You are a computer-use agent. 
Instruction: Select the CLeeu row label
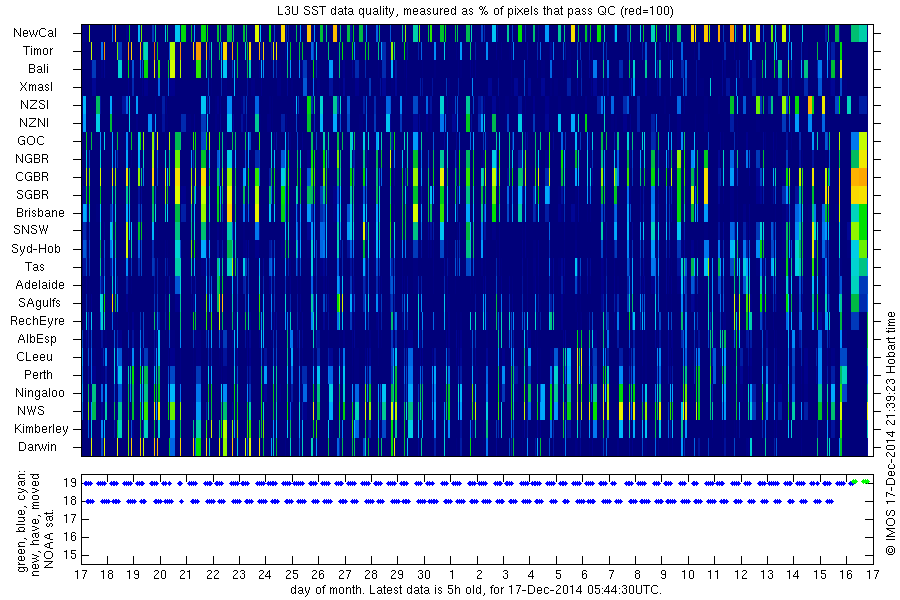[34, 357]
